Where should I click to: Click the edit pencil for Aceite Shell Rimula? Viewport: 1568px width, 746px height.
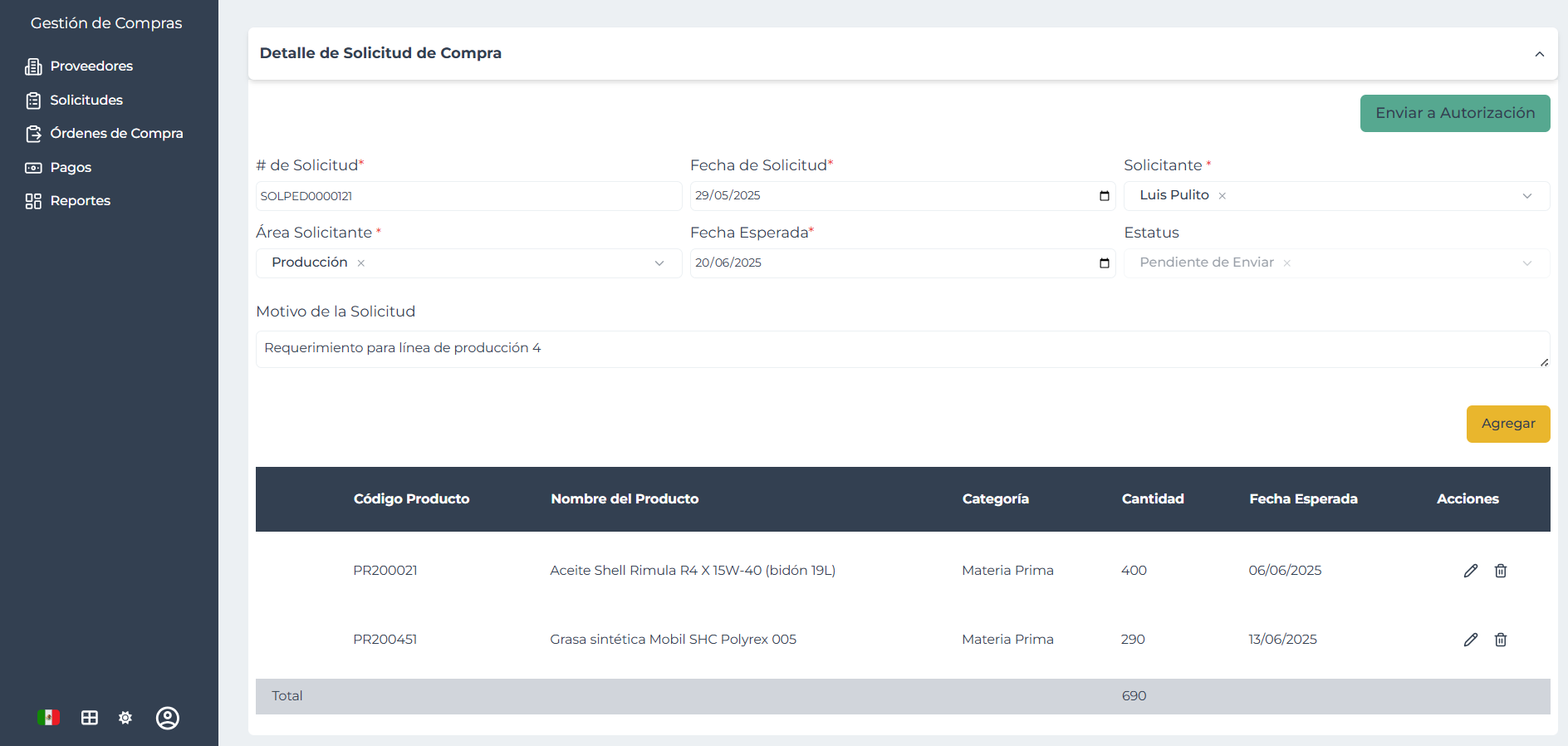pyautogui.click(x=1470, y=571)
